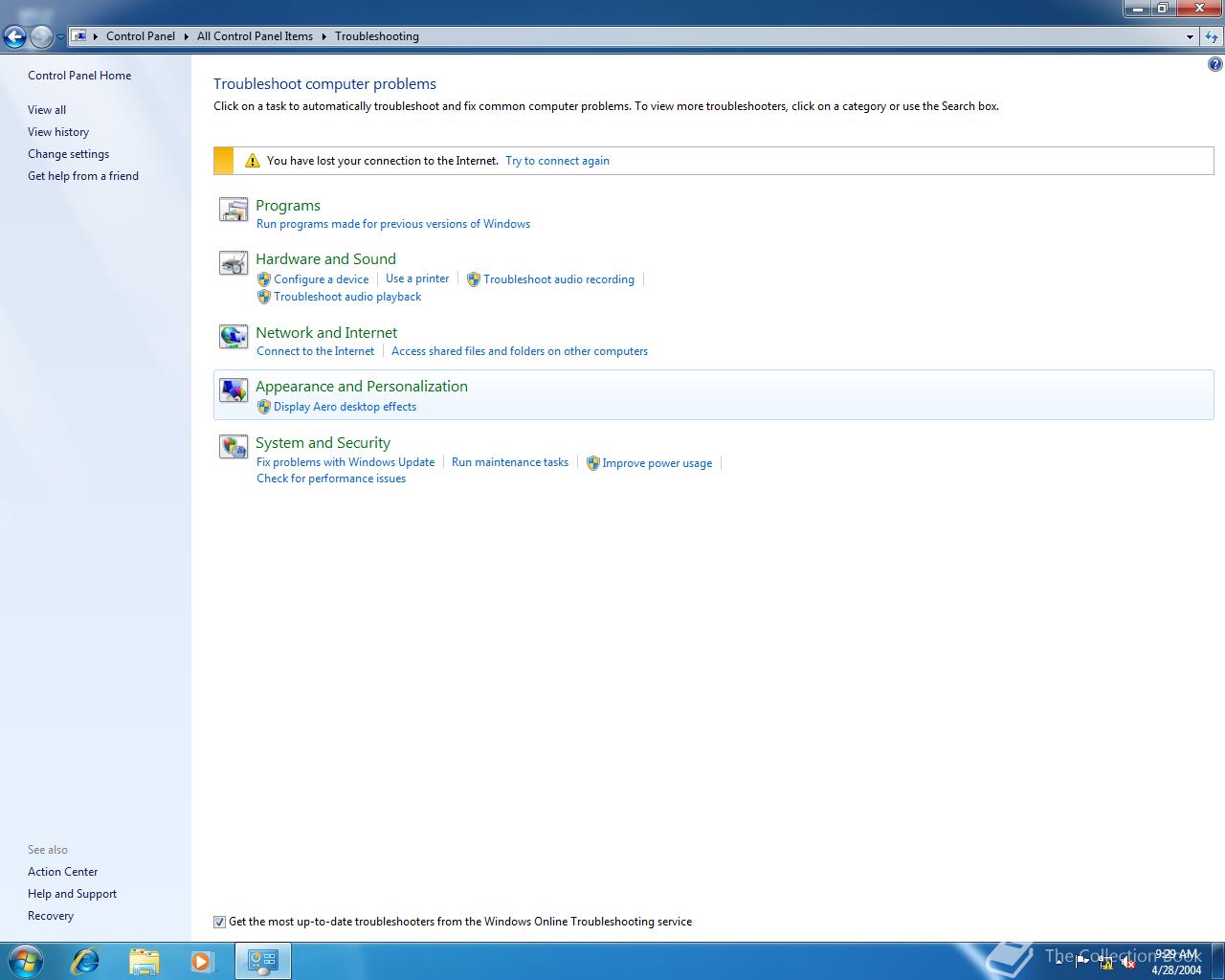This screenshot has height=980, width=1225.
Task: Show hidden tray icons arrow
Action: click(x=1059, y=961)
